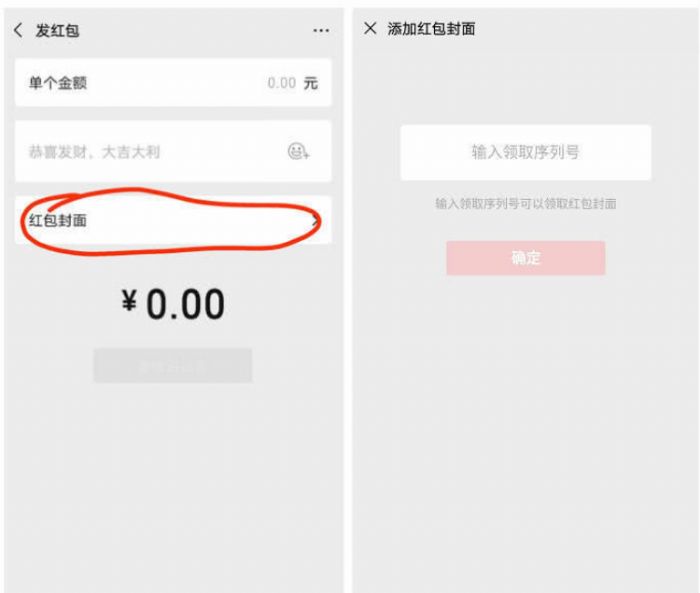Click the 输入领取序列号 serial number field
Viewport: 700px width, 593px height.
click(x=525, y=152)
